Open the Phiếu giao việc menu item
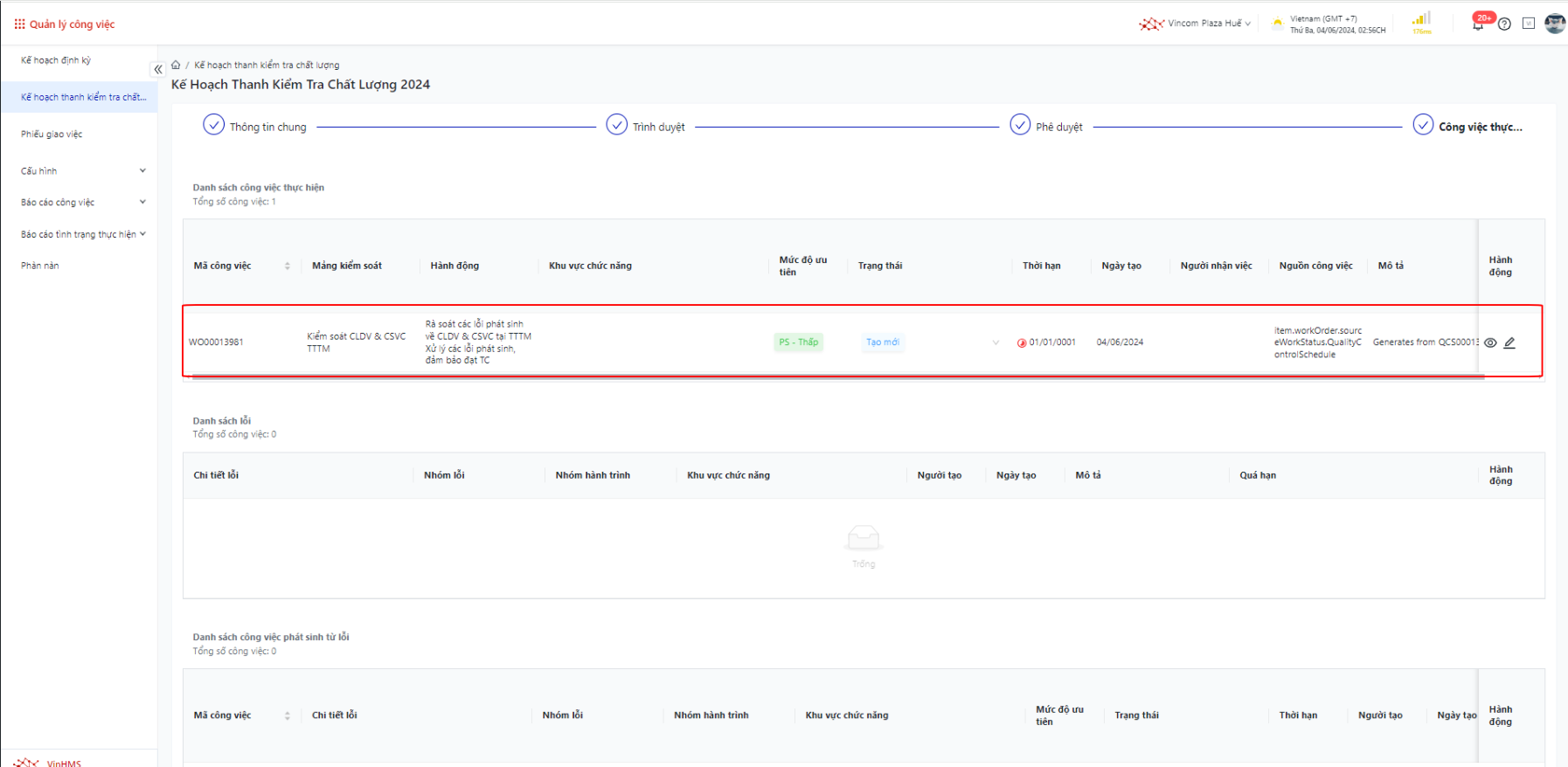Viewport: 1568px width, 767px height. [x=52, y=135]
